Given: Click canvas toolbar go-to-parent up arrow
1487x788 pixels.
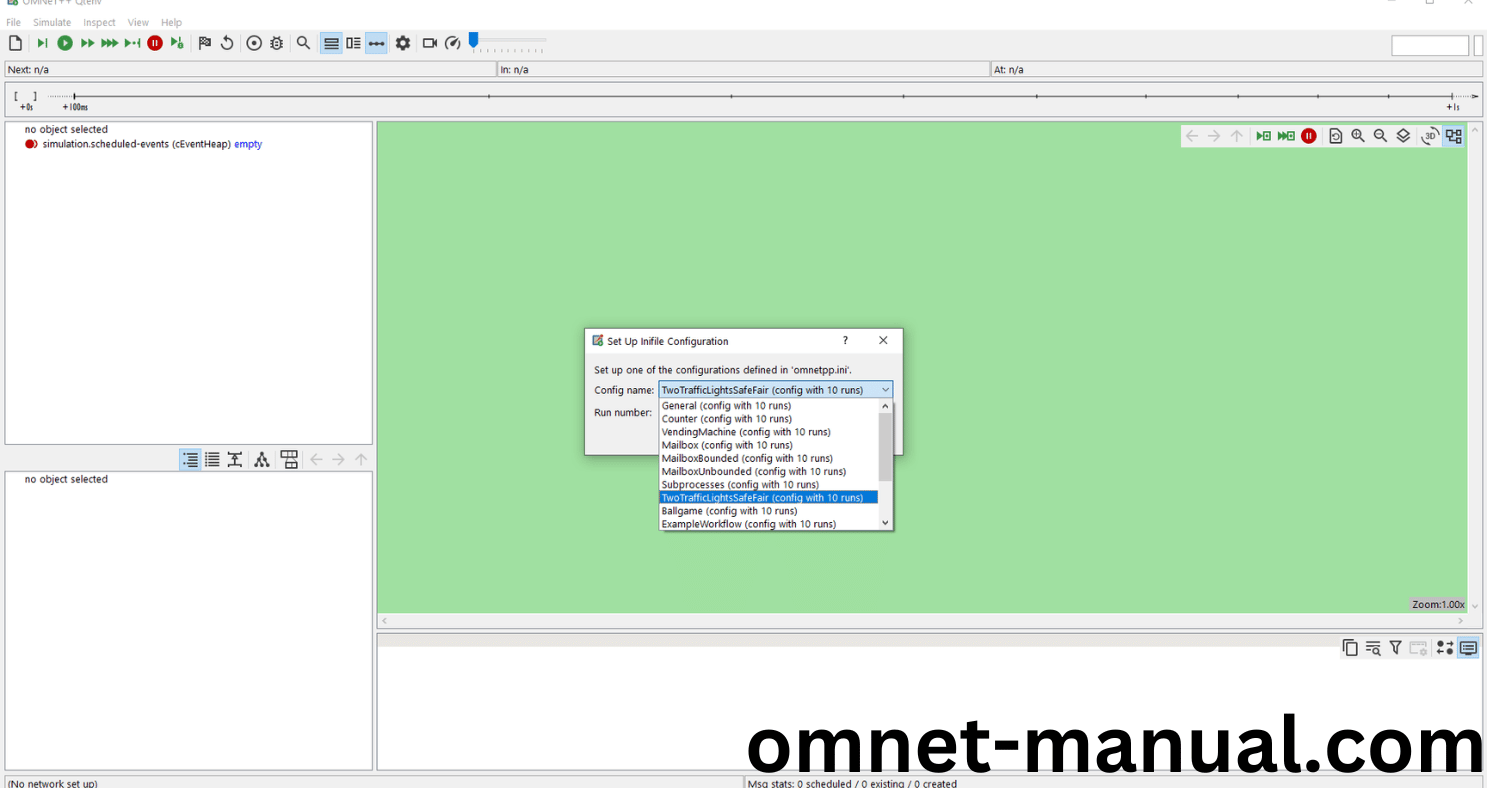Looking at the screenshot, I should tap(1237, 136).
